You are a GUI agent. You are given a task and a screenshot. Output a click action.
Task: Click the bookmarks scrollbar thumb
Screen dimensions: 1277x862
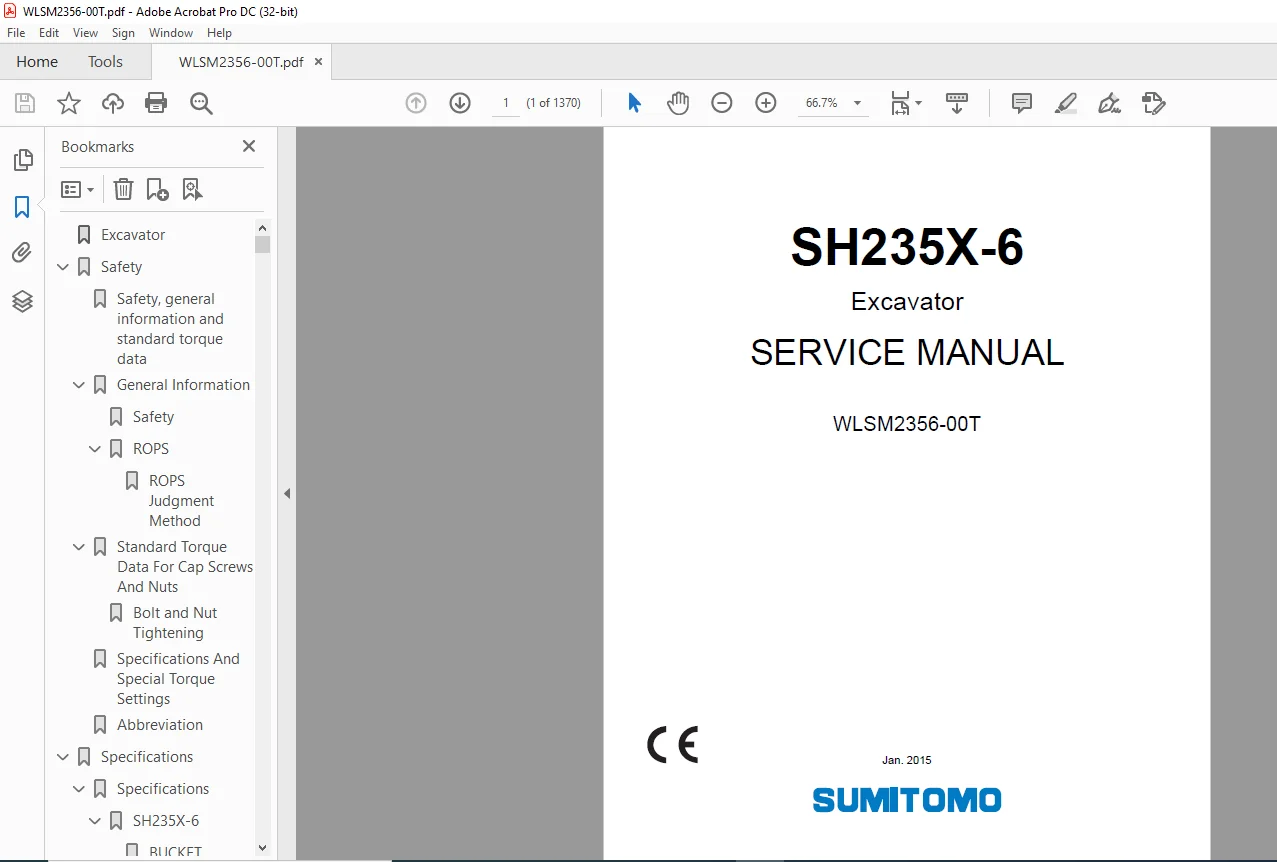pyautogui.click(x=262, y=244)
